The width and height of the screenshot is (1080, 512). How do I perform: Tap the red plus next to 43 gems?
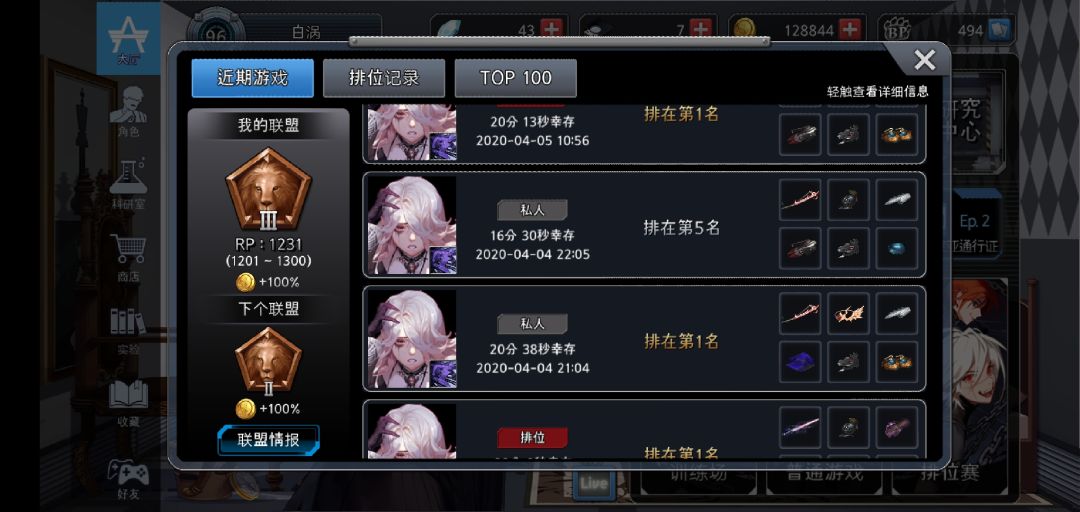(x=551, y=29)
